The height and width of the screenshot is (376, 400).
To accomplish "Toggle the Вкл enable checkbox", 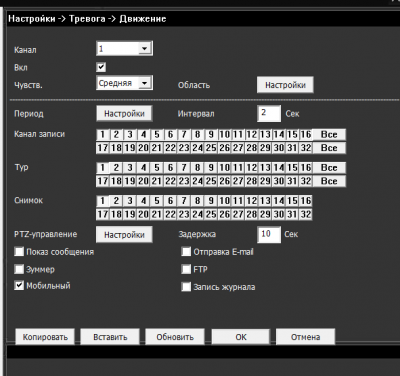I will [101, 67].
